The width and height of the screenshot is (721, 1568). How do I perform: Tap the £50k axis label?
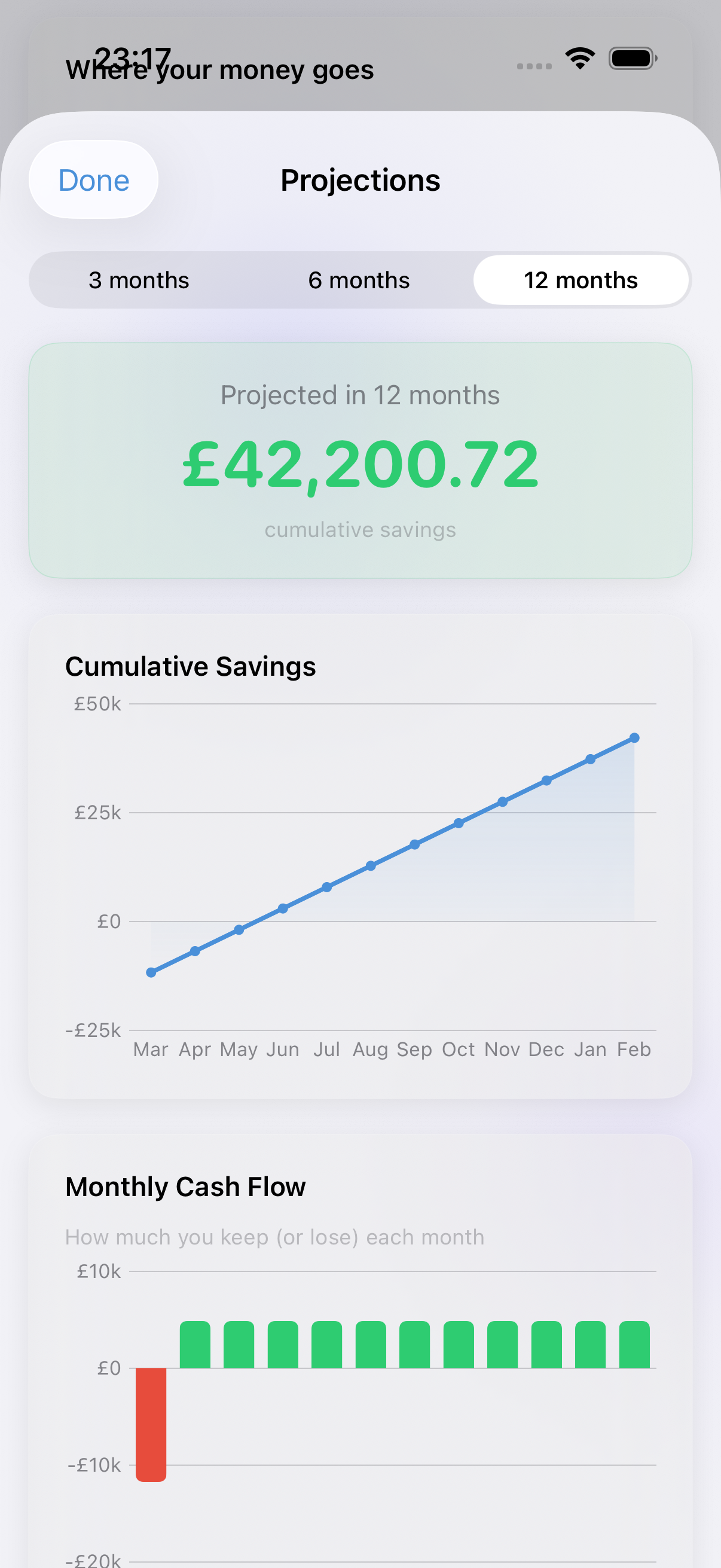[x=97, y=704]
